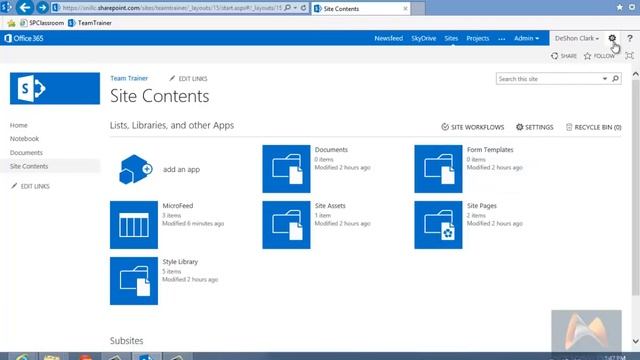Screen dimensions: 640x360
Task: Click top EDIT LINKS next to Team Trainer
Action: (188, 78)
